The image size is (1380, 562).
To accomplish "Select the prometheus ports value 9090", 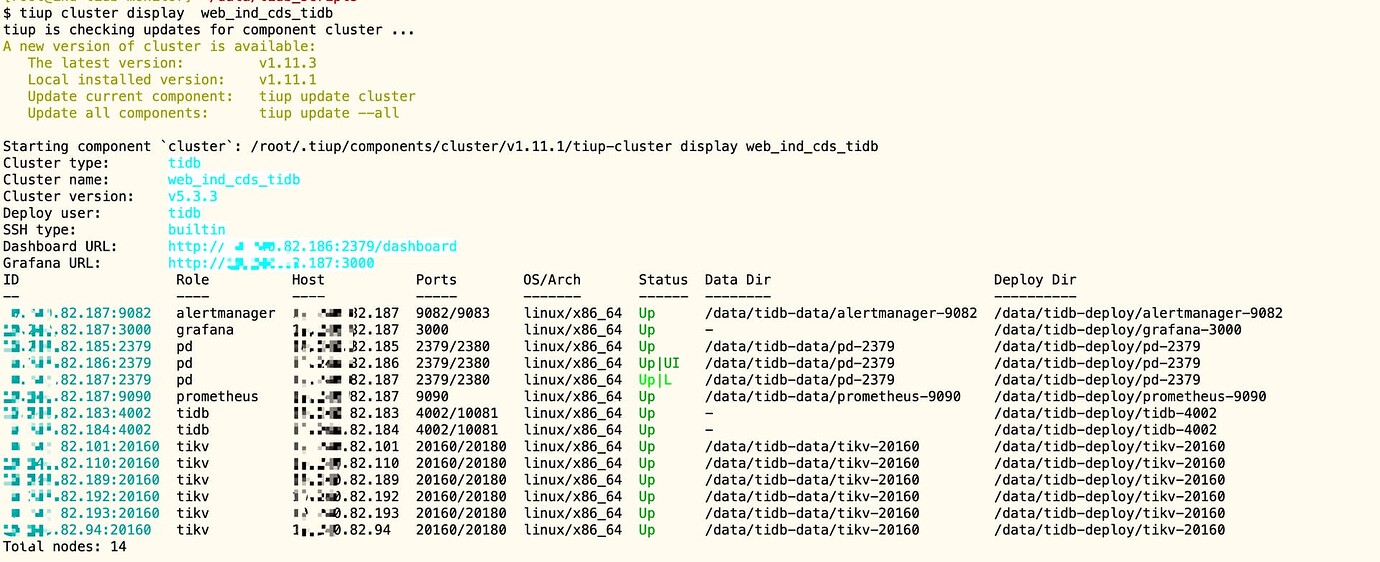I will pos(432,397).
